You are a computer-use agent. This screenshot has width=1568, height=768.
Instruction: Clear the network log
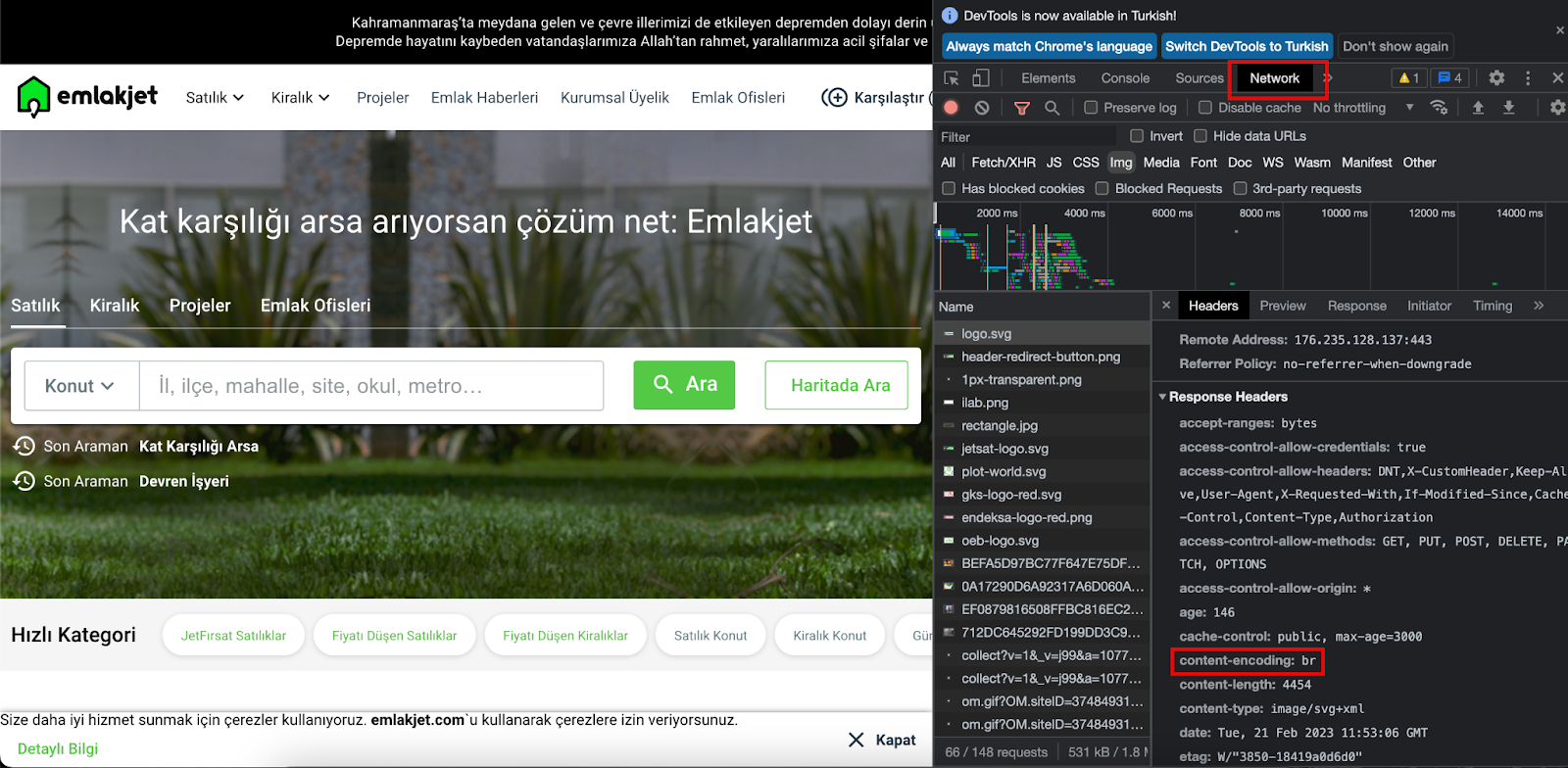pos(982,108)
